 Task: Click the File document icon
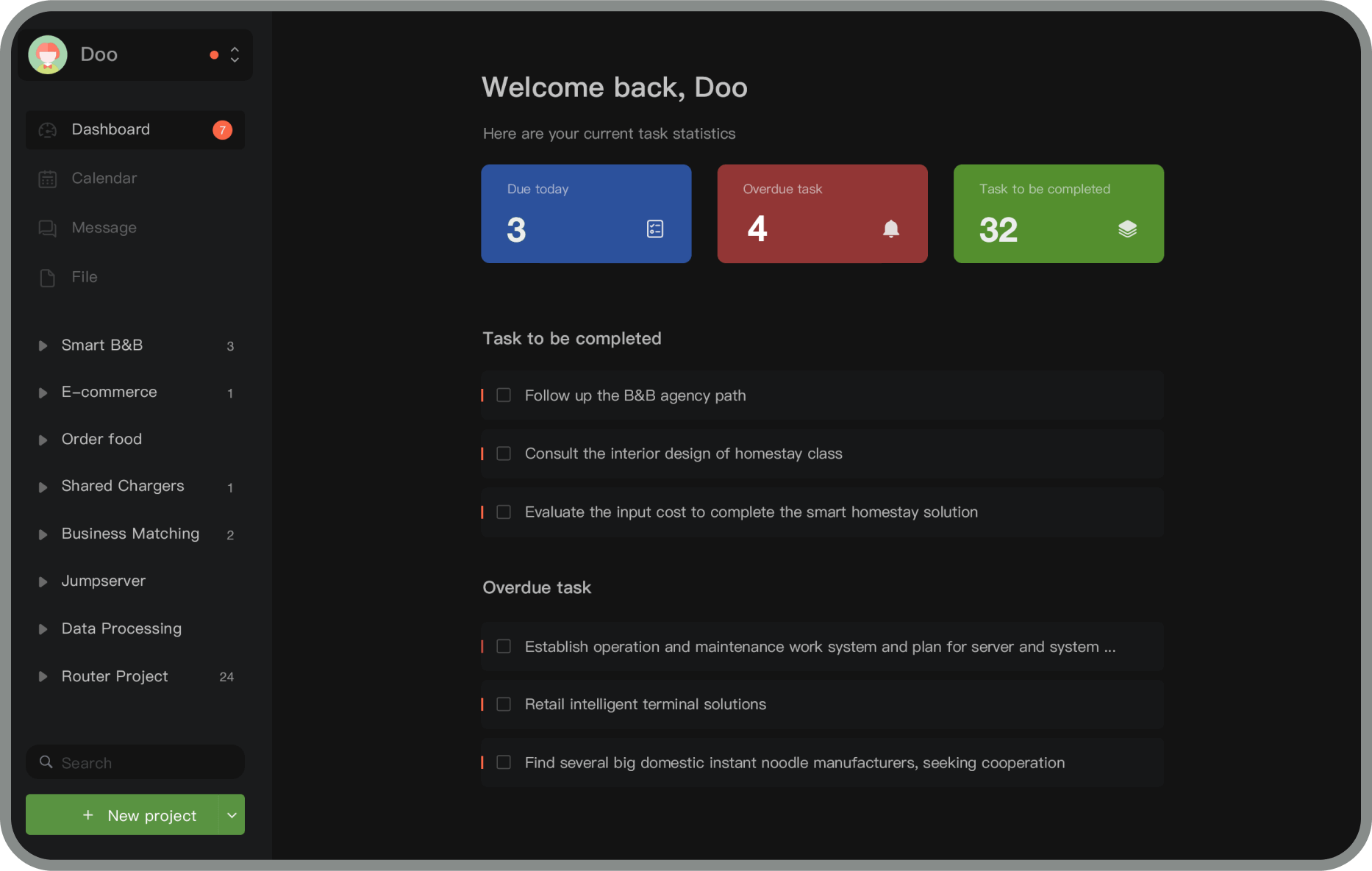tap(48, 278)
